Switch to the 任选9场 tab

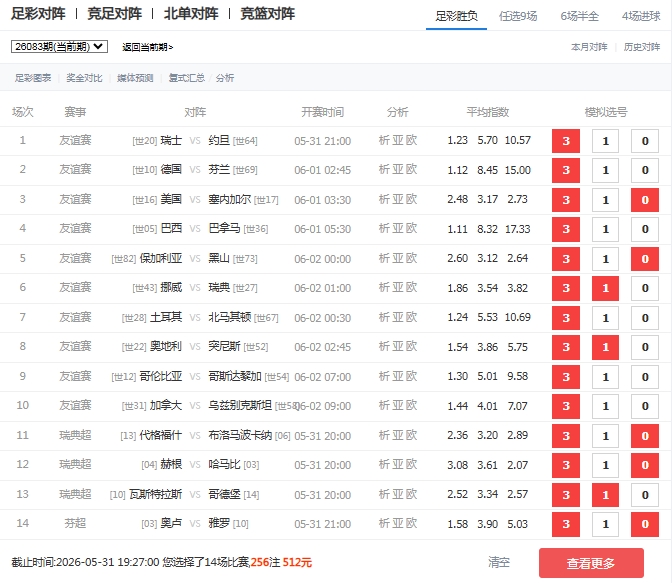coord(518,16)
